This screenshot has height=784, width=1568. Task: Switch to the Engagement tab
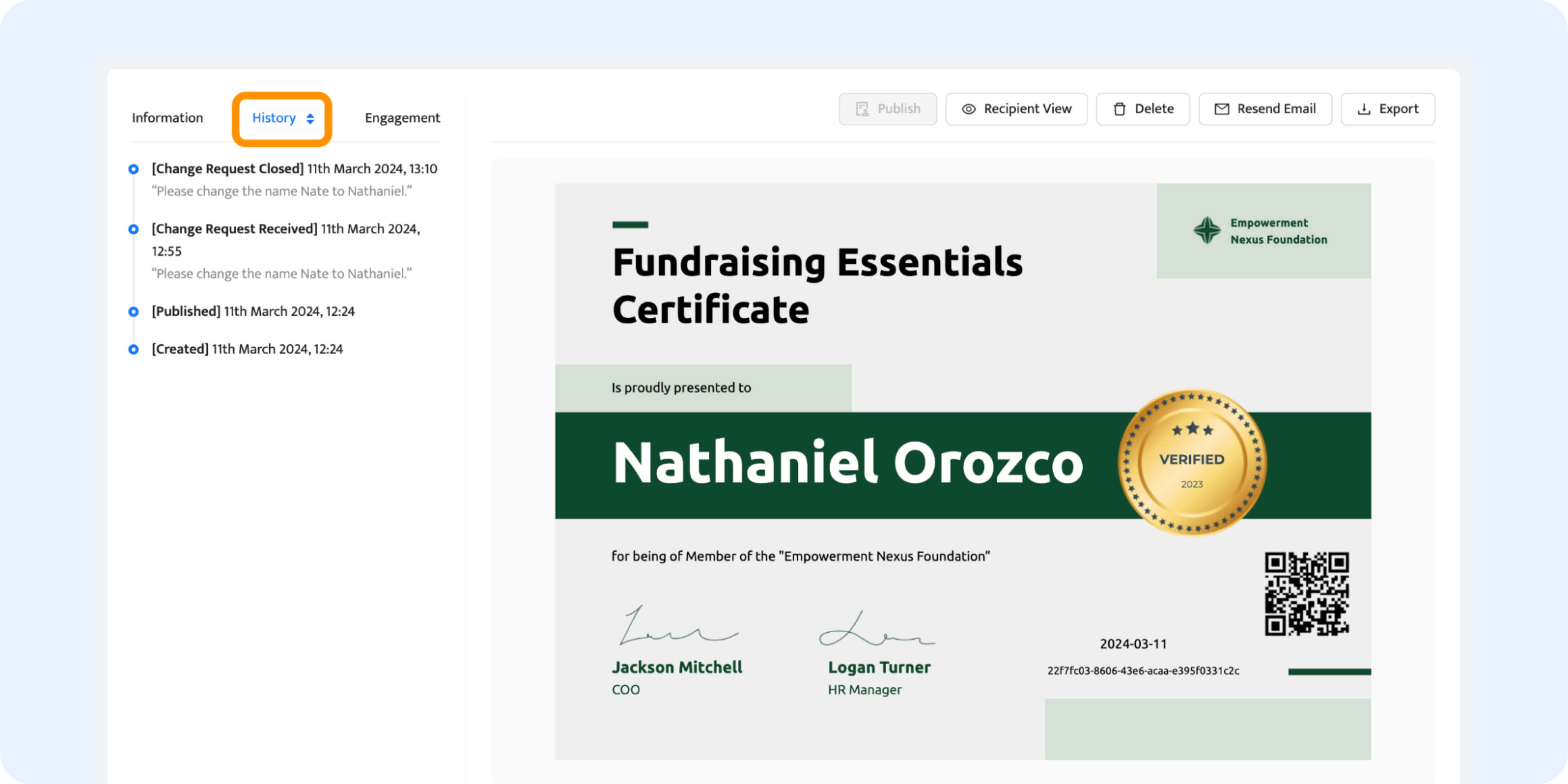[402, 118]
